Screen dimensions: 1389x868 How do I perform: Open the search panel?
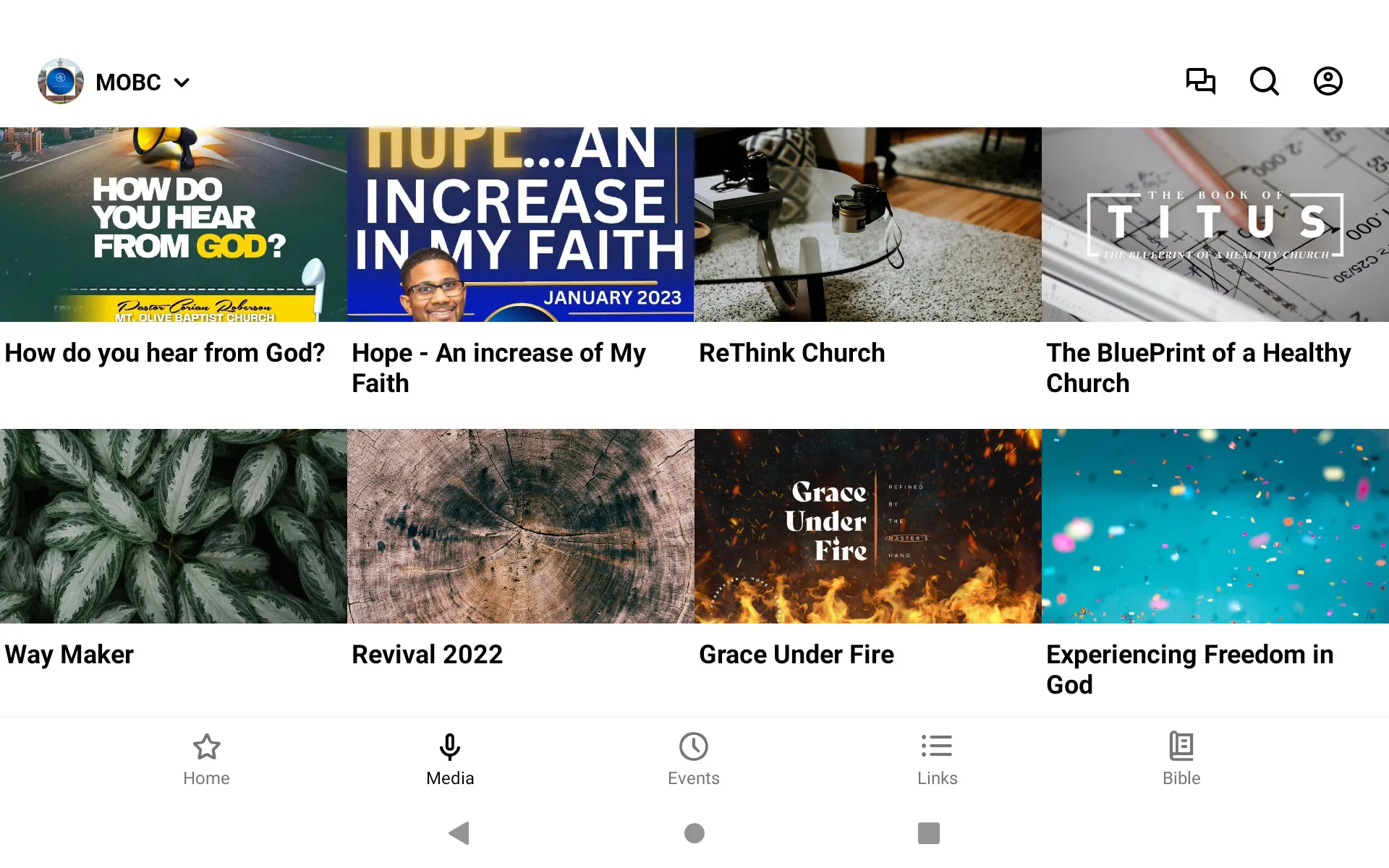point(1264,81)
